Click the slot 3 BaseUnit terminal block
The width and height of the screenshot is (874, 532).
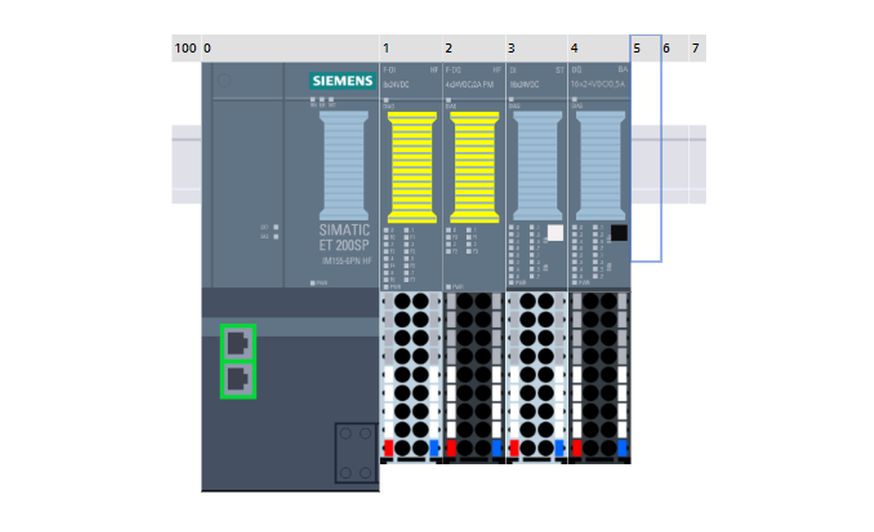537,377
